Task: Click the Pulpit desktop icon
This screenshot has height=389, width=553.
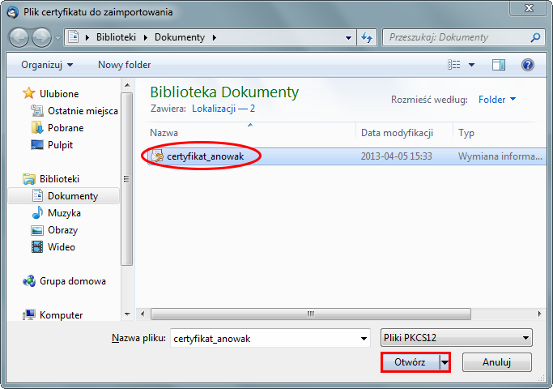Action: click(37, 145)
